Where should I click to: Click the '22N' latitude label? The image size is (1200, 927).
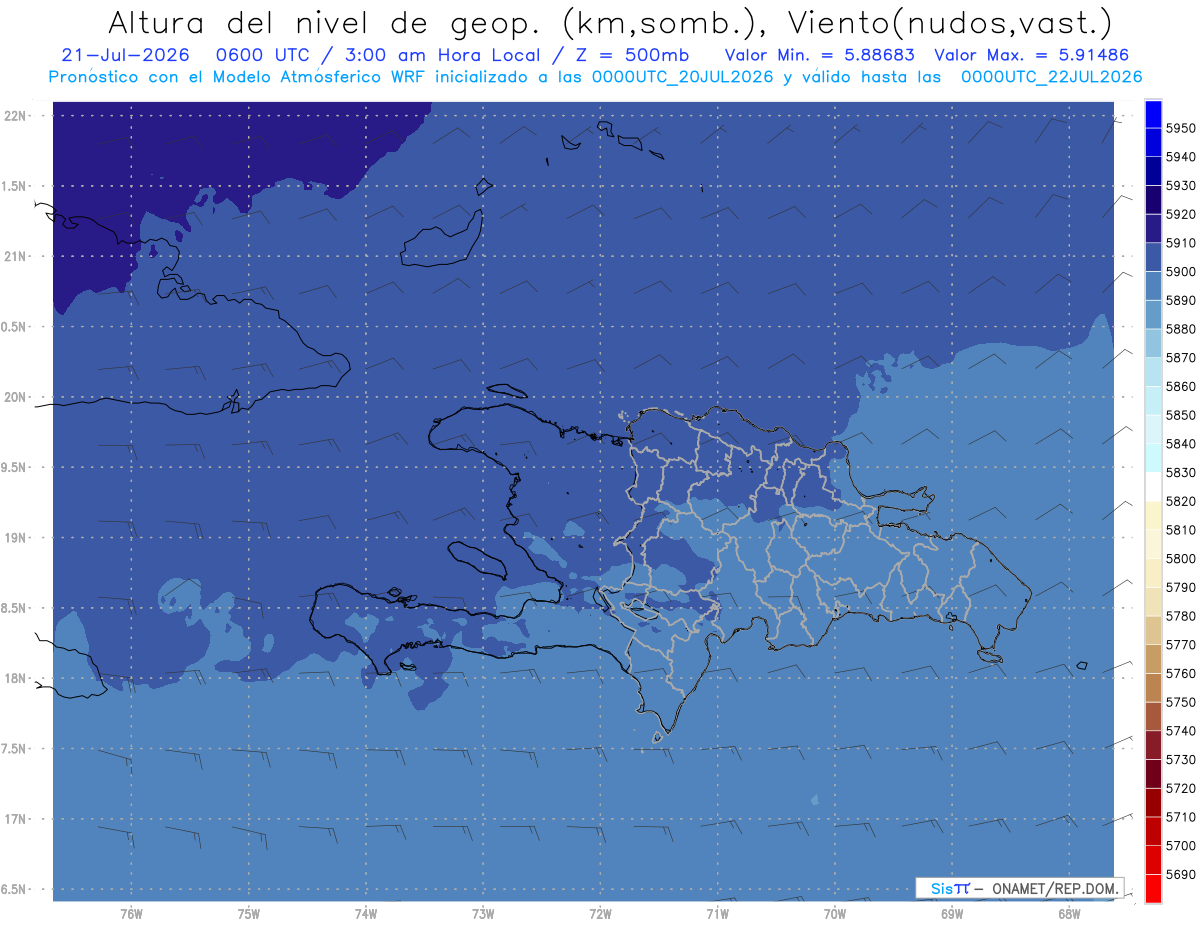point(15,116)
